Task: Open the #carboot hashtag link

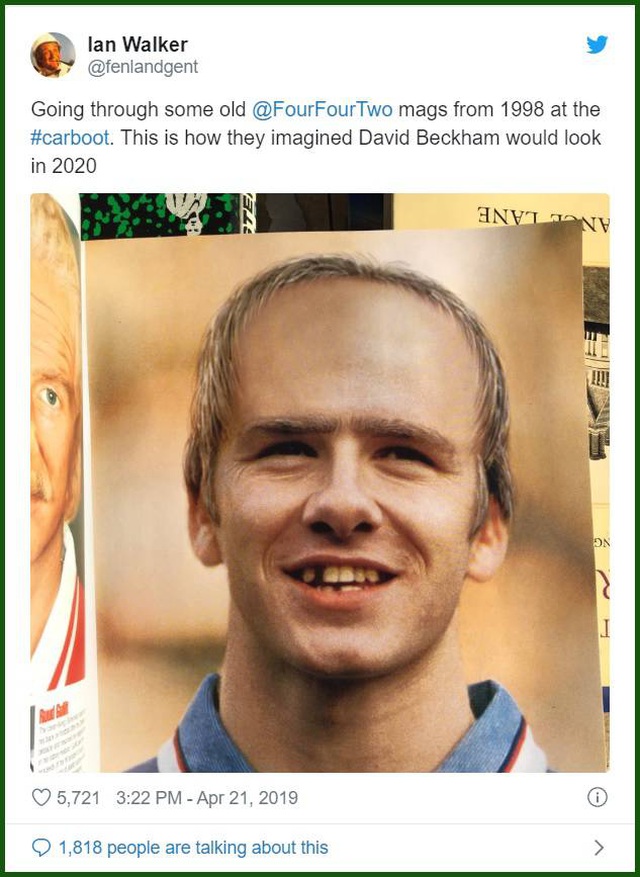Action: pyautogui.click(x=70, y=138)
